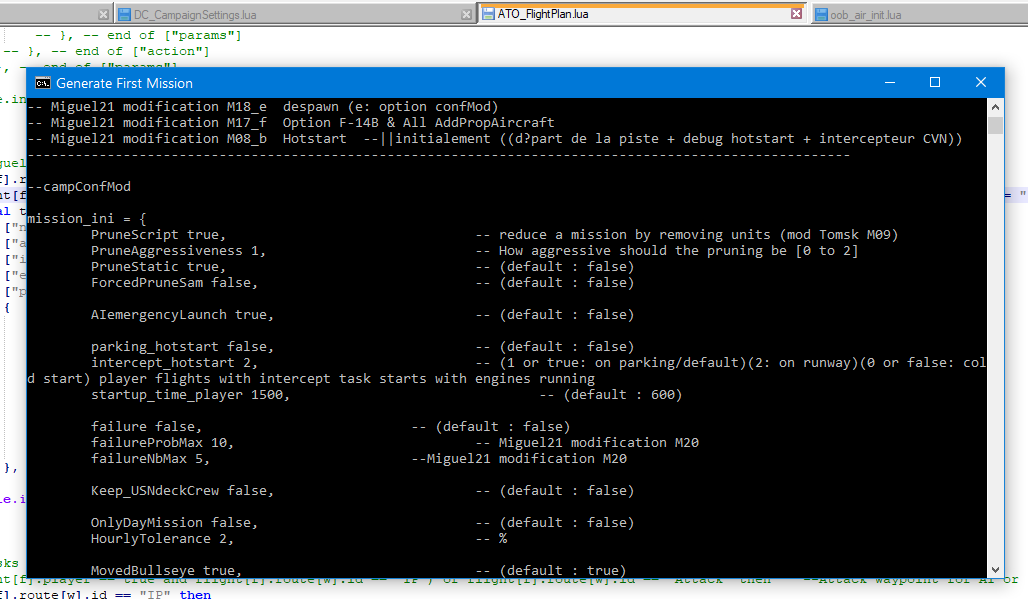The height and width of the screenshot is (599, 1028).
Task: Click the 'M08_b Hotstart' line
Action: click(495, 139)
